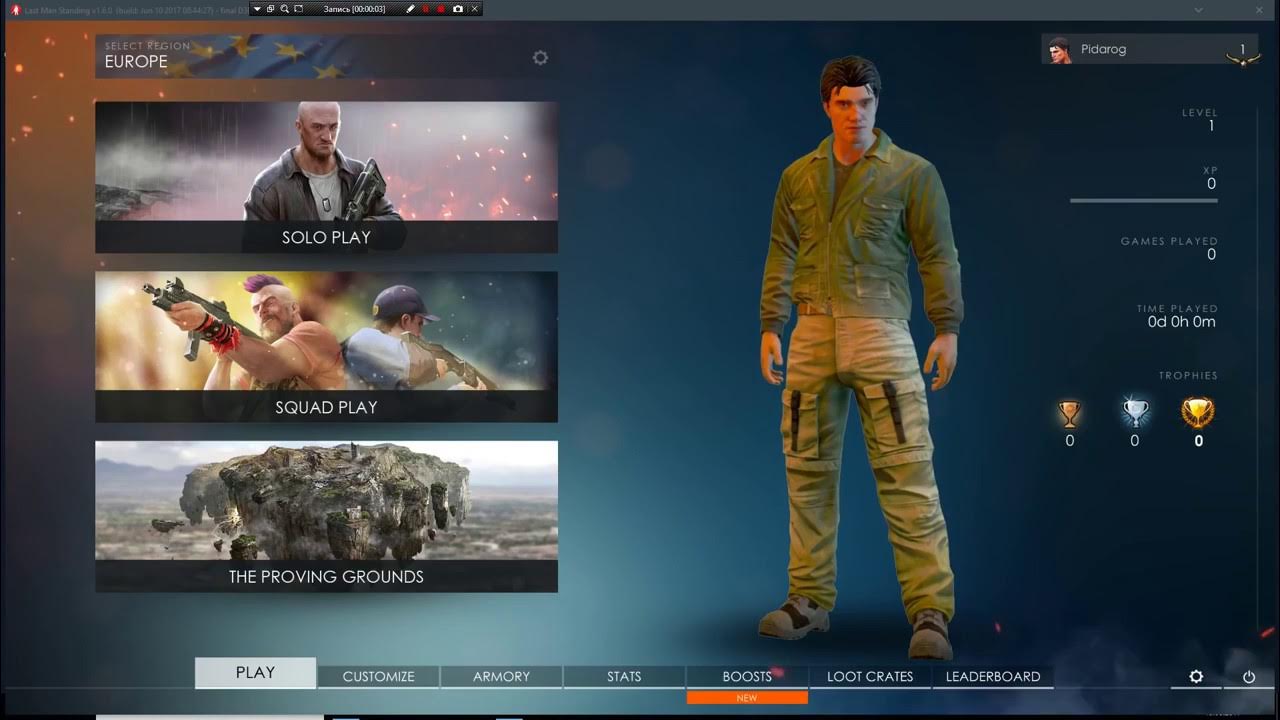Click the recorder pencil draw icon

pyautogui.click(x=410, y=8)
